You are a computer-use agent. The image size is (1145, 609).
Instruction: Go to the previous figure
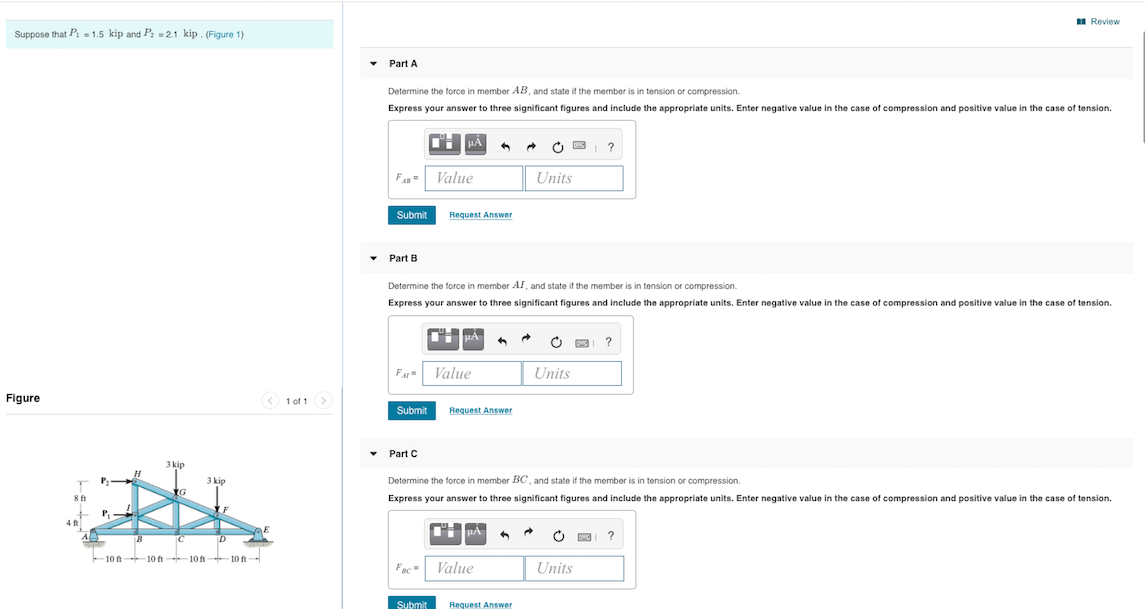tap(270, 401)
